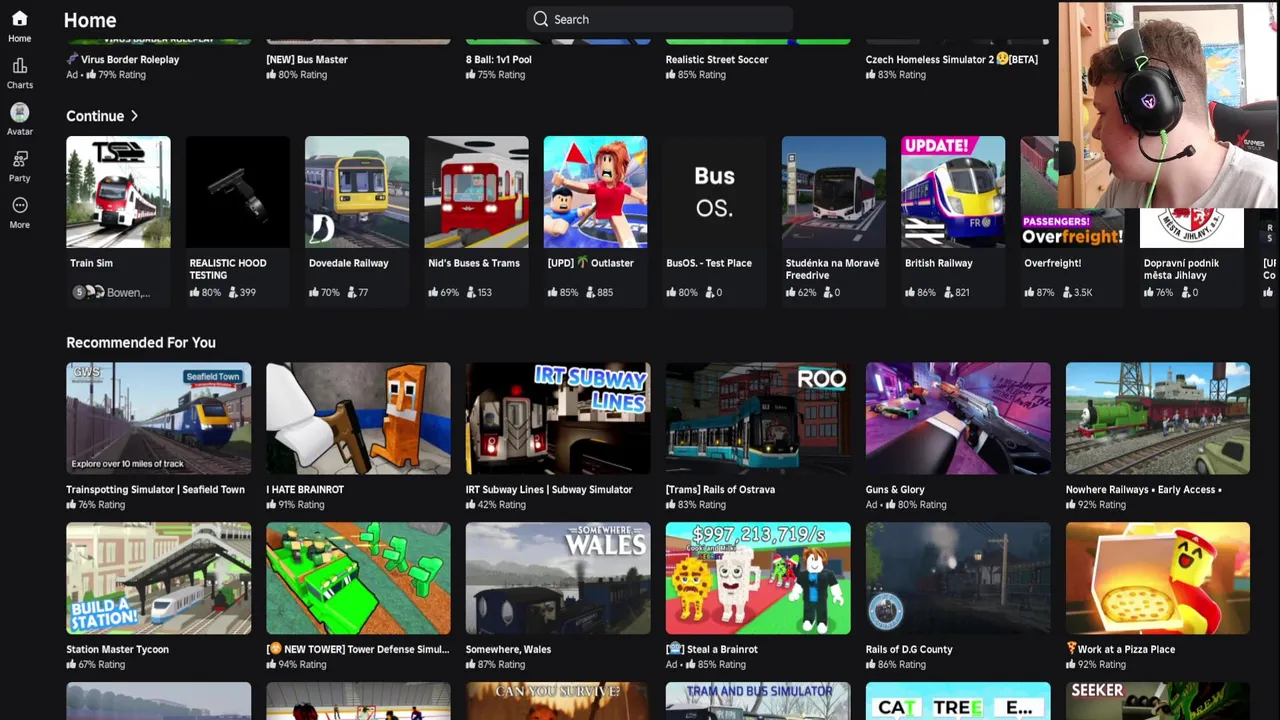Open the Tower Defense Simulator thumbnail
The height and width of the screenshot is (720, 1280).
pos(358,578)
